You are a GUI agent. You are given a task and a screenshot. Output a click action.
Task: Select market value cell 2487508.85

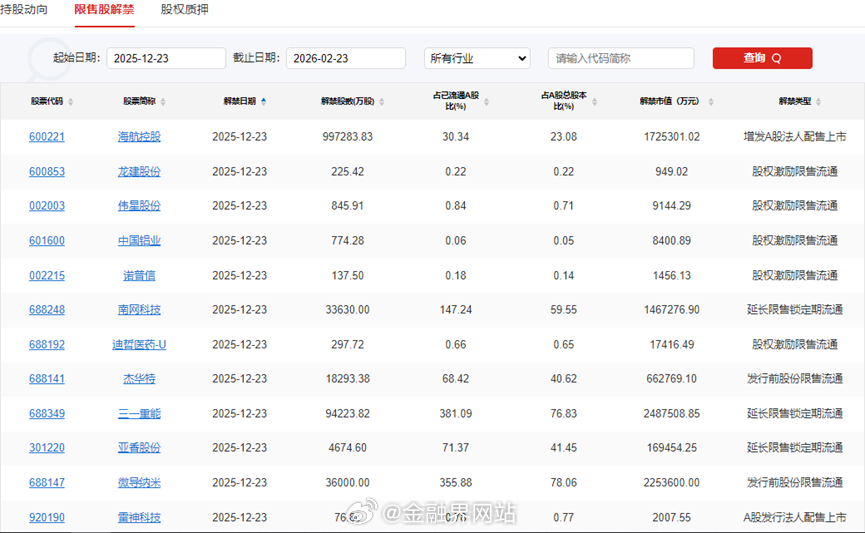pos(671,413)
